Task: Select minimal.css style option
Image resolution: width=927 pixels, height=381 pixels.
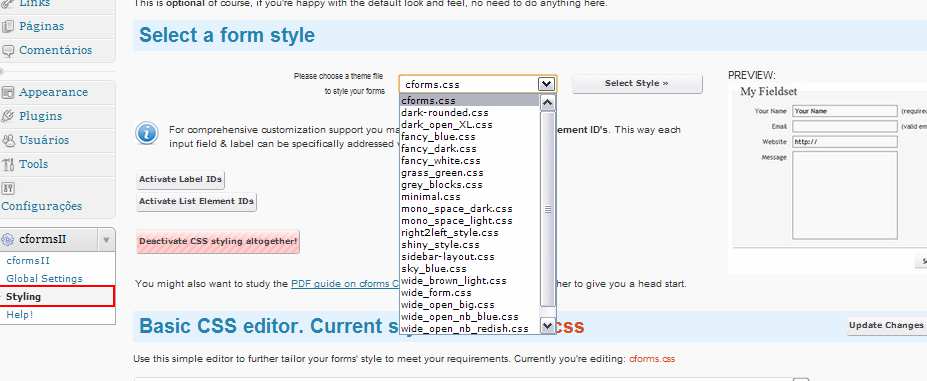Action: pos(470,196)
